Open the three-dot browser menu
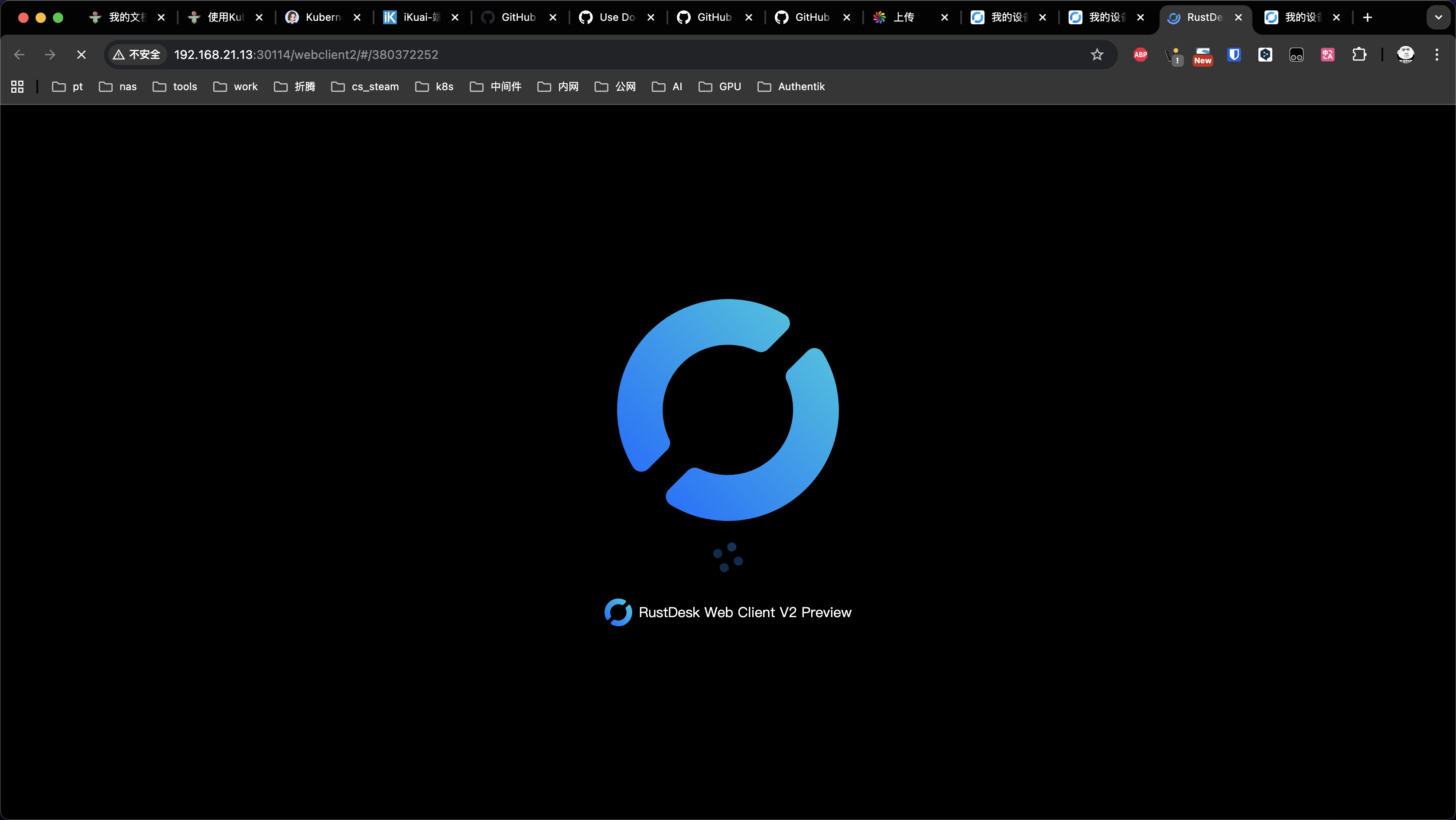 click(x=1437, y=54)
